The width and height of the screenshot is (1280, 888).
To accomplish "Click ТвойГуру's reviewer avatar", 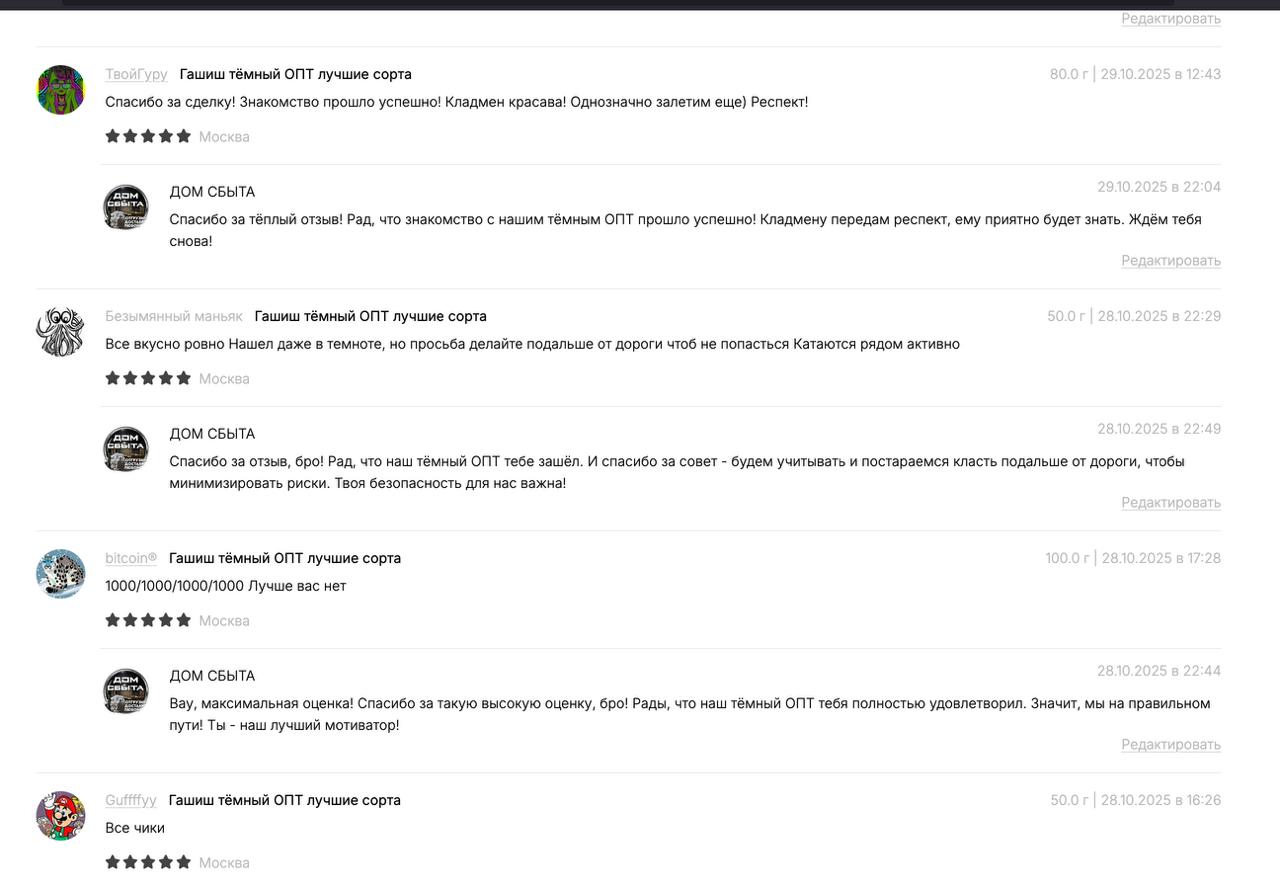I will pos(61,90).
